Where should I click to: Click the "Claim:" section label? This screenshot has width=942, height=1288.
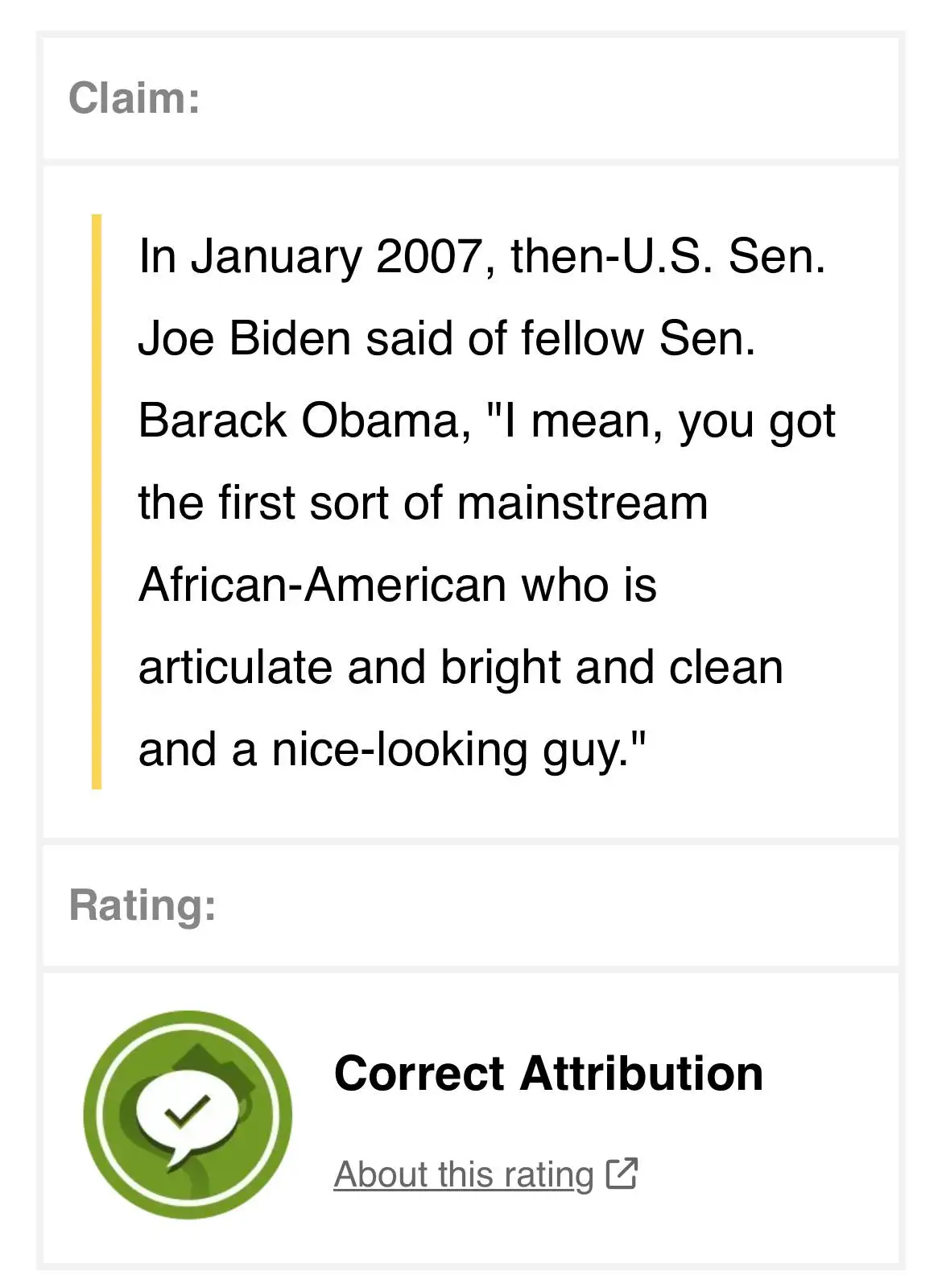pyautogui.click(x=134, y=98)
